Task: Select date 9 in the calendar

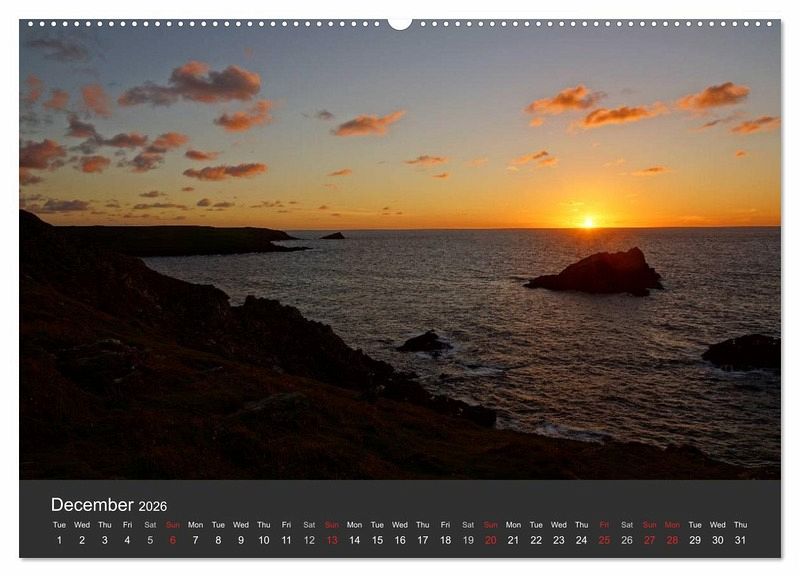Action: coord(241,540)
